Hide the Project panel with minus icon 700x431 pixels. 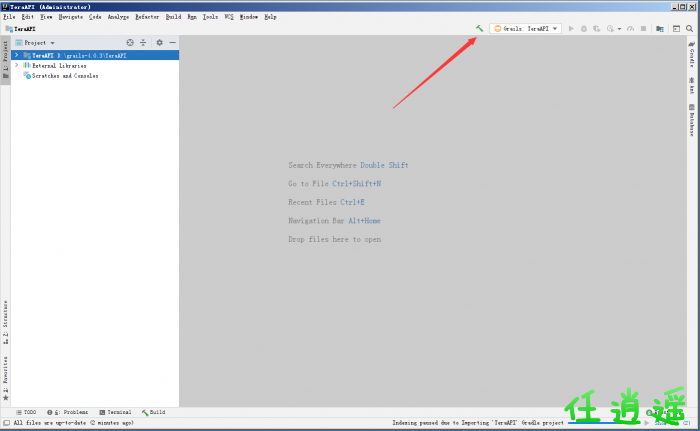[172, 42]
